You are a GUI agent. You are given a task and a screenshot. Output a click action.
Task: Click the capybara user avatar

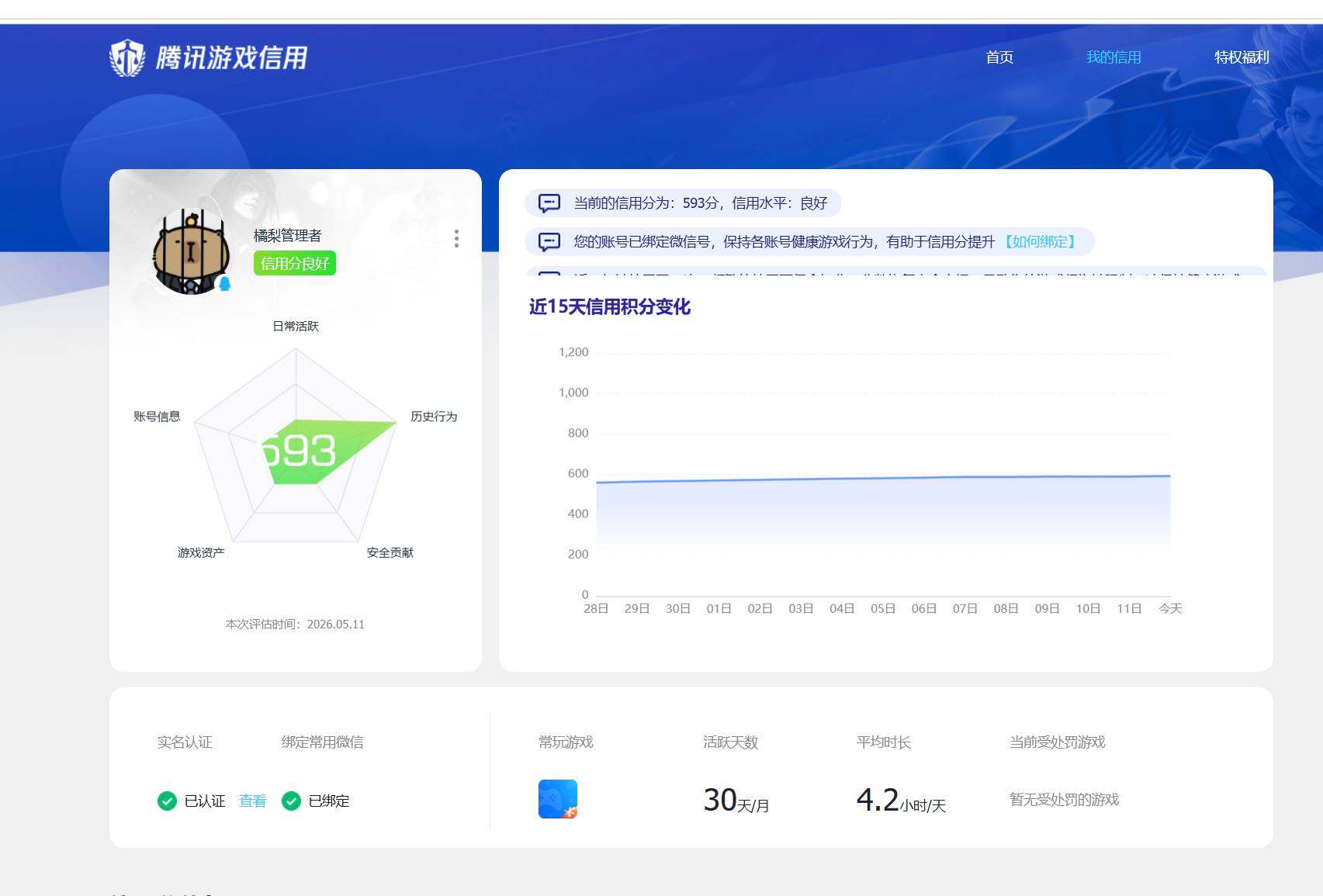point(191,252)
